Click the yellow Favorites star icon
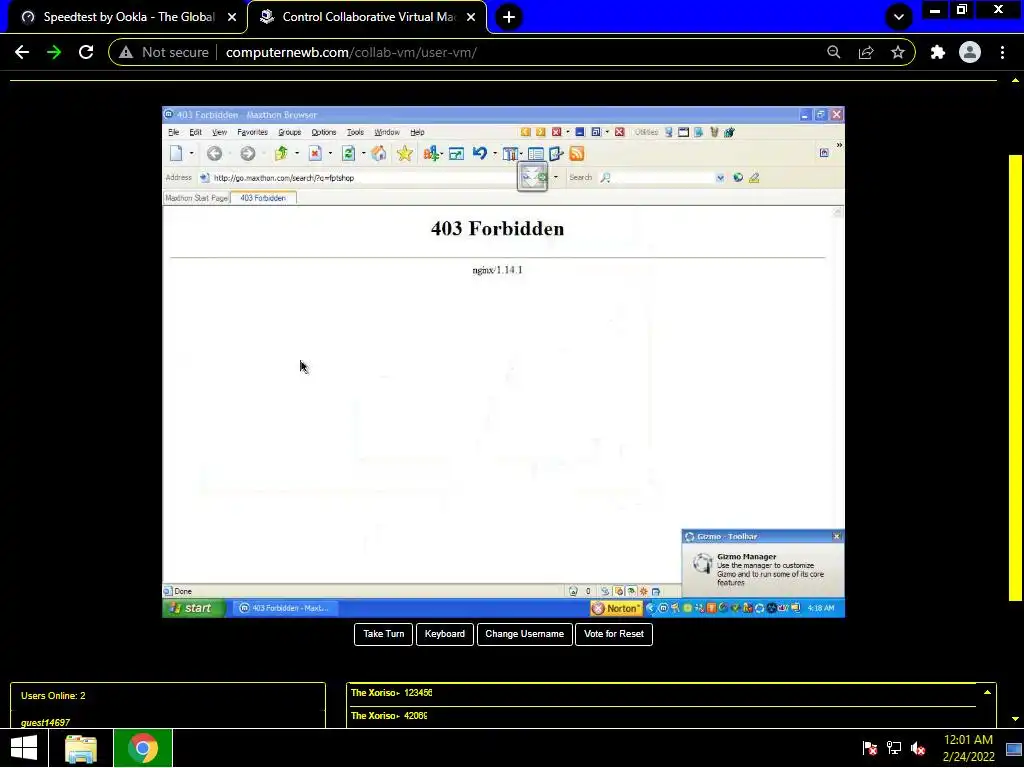1024x768 pixels. 405,153
